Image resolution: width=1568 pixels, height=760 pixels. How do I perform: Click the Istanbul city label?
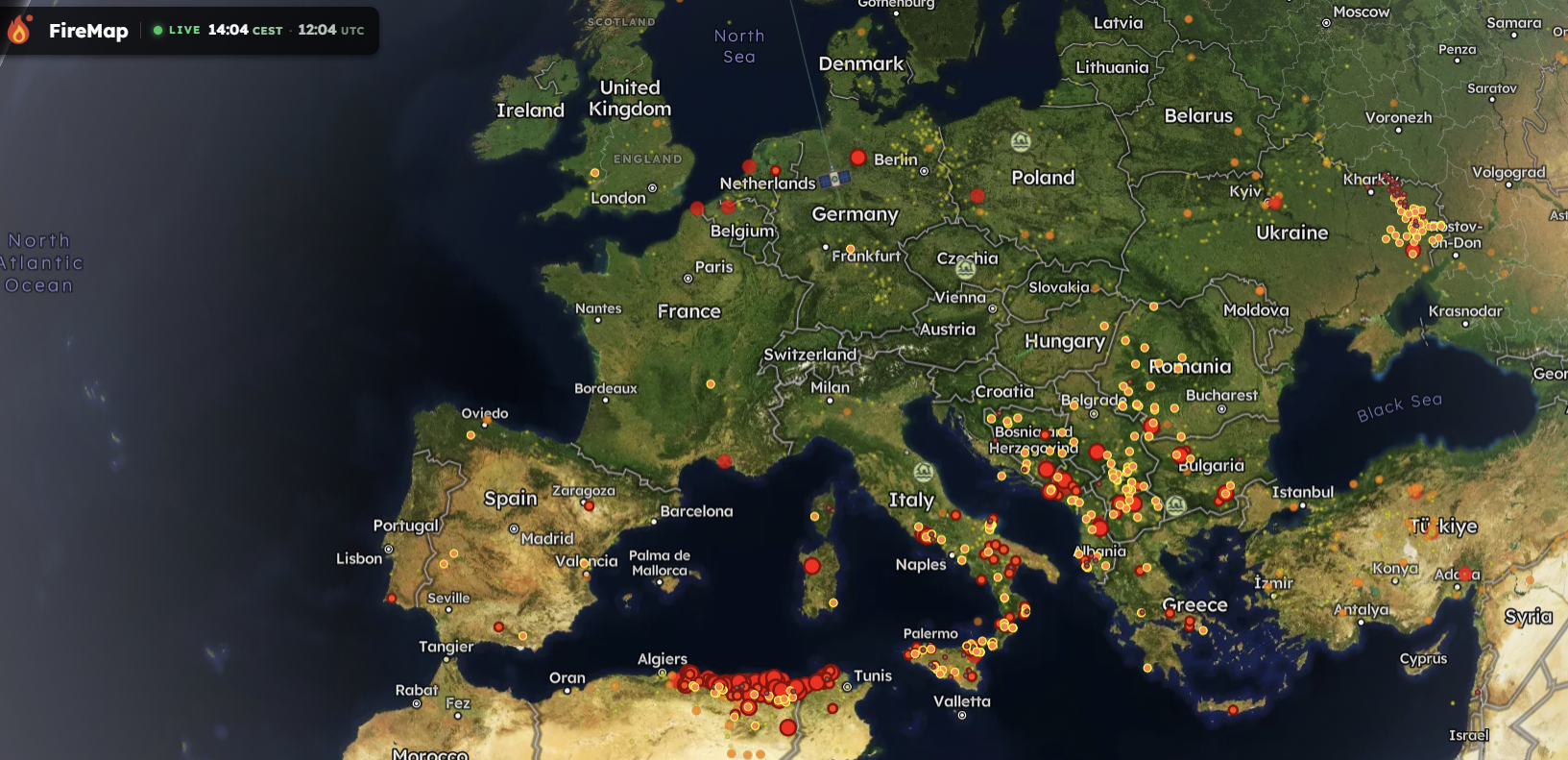(1303, 492)
